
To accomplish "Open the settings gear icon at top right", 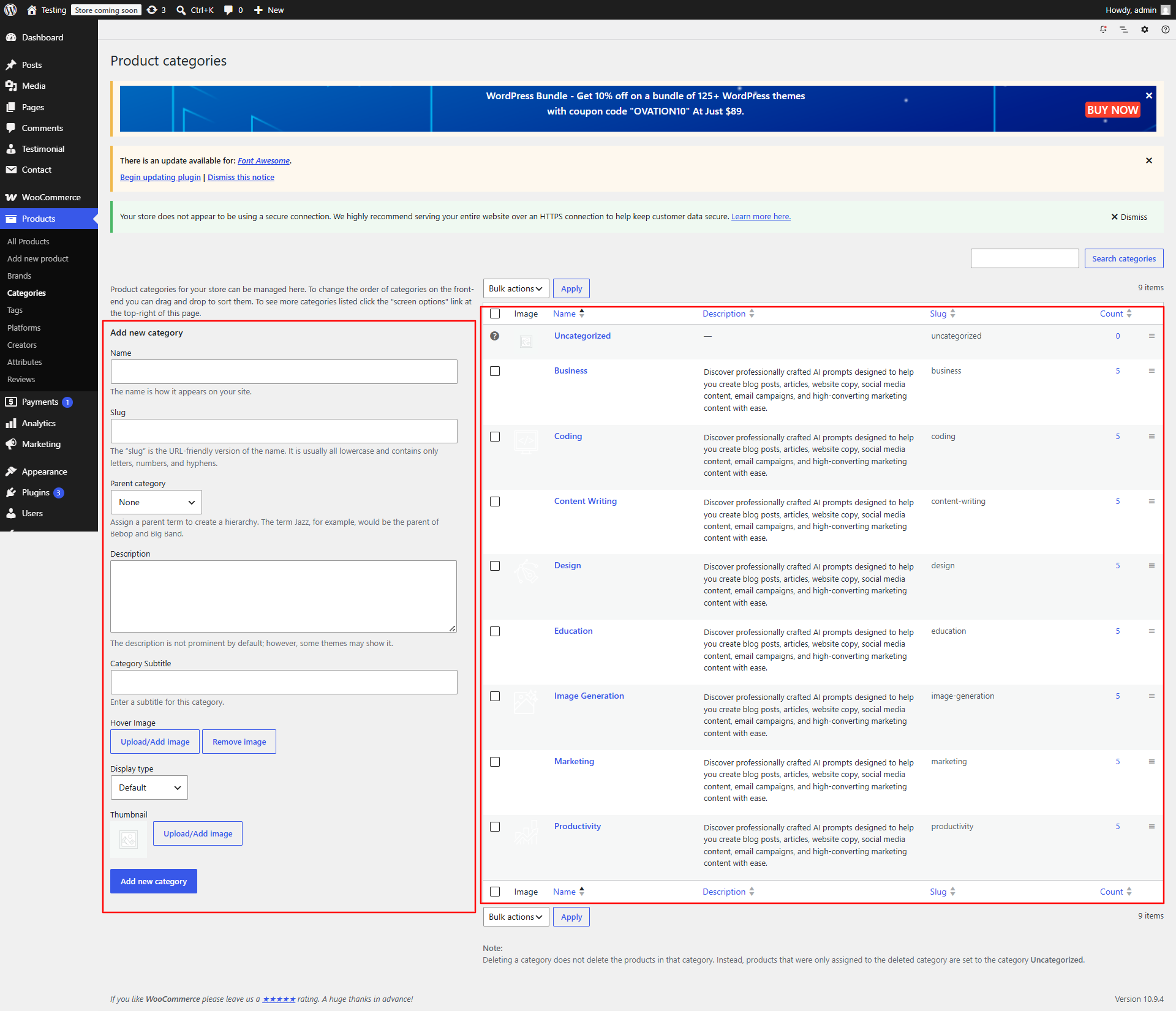I will pos(1145,29).
